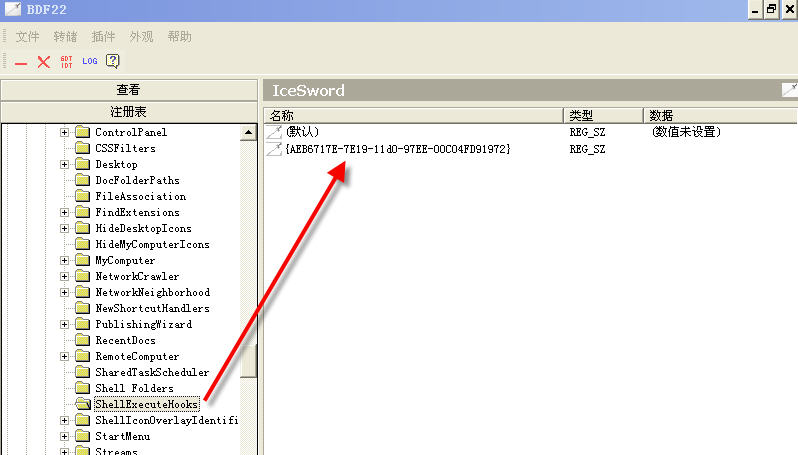Open the 文件 menu
This screenshot has width=798, height=455.
click(27, 37)
